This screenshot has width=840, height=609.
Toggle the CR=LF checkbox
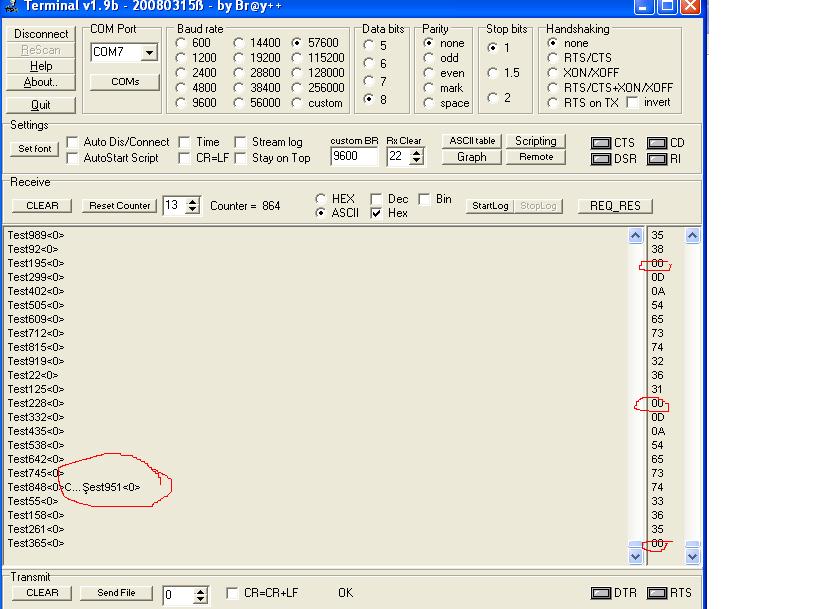pyautogui.click(x=184, y=158)
